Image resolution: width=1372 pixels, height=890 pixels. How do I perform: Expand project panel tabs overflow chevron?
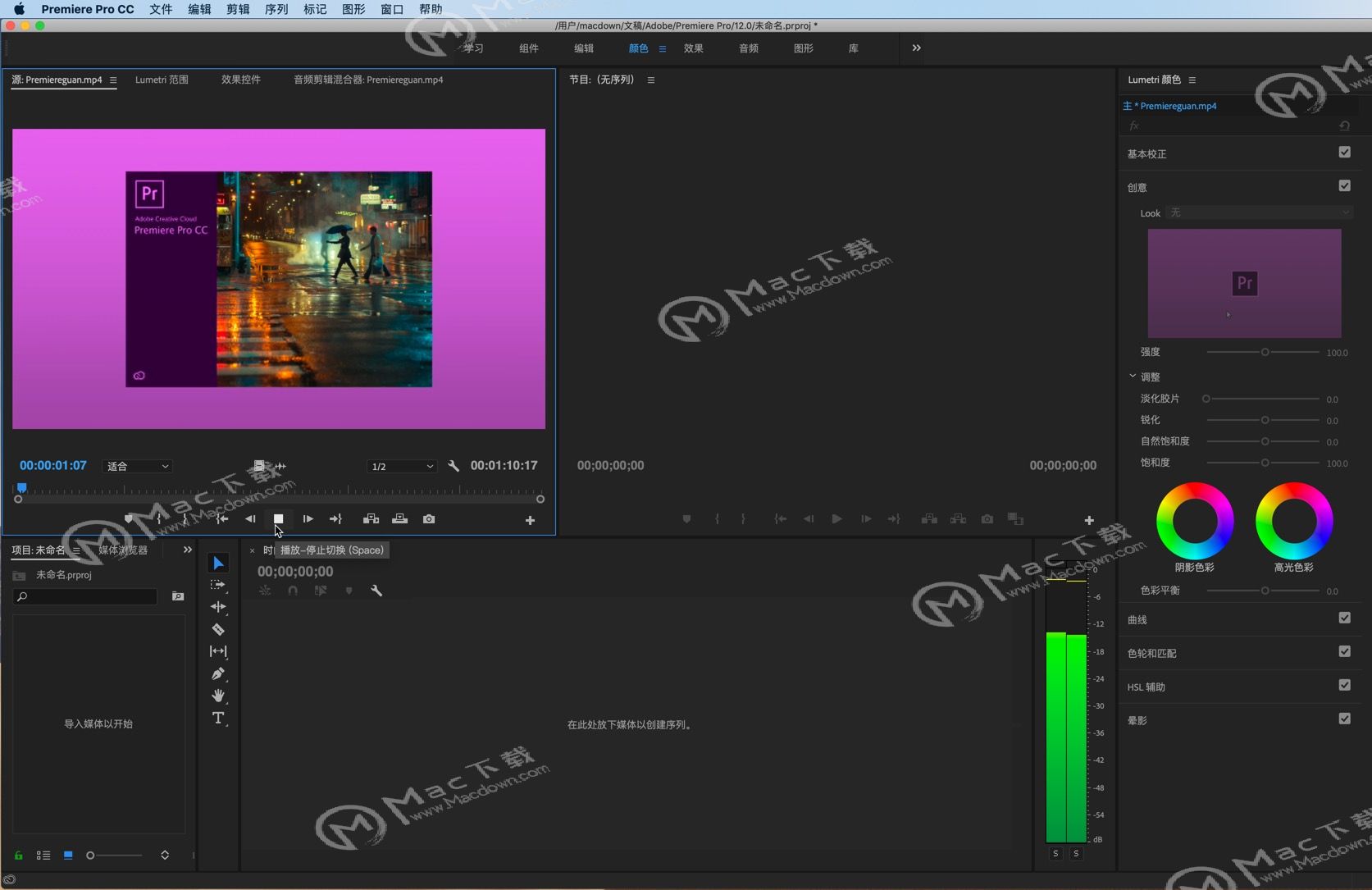[188, 550]
